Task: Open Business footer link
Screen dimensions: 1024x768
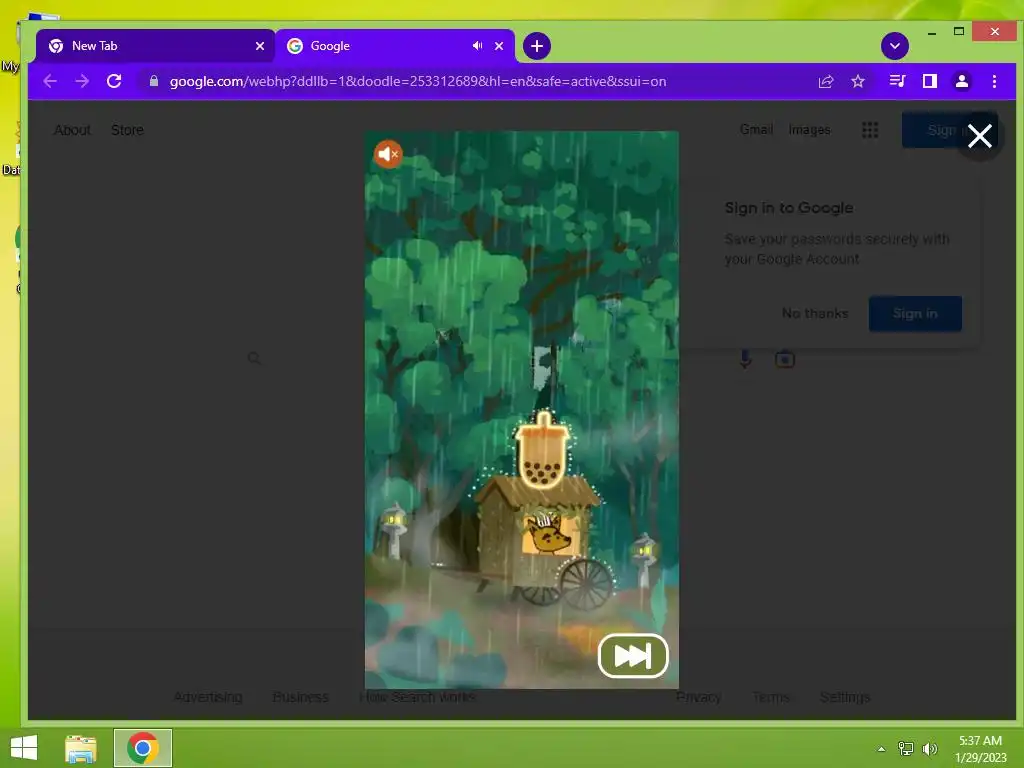Action: click(x=300, y=697)
